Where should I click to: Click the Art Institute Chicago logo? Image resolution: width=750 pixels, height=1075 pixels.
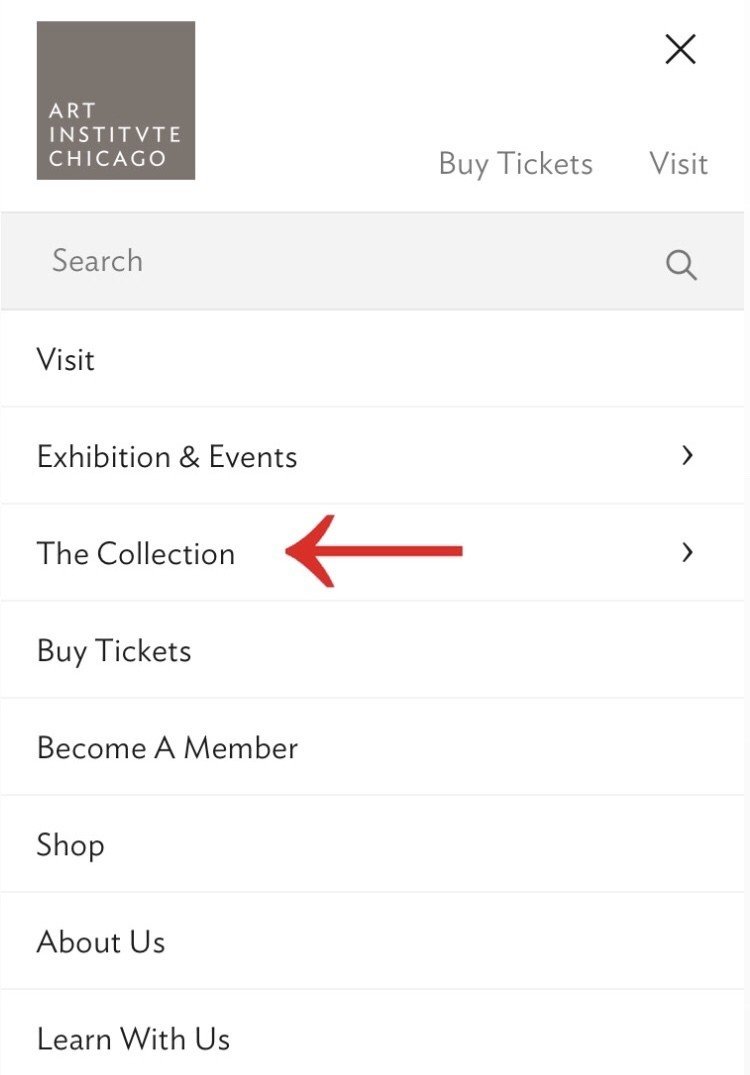116,100
